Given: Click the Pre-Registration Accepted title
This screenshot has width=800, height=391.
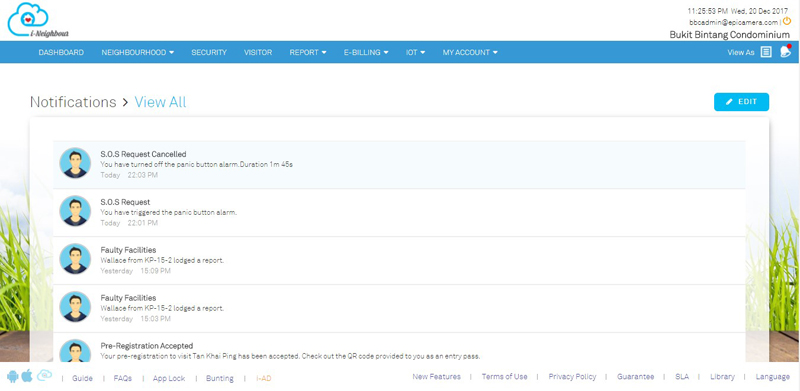Looking at the screenshot, I should pos(147,346).
